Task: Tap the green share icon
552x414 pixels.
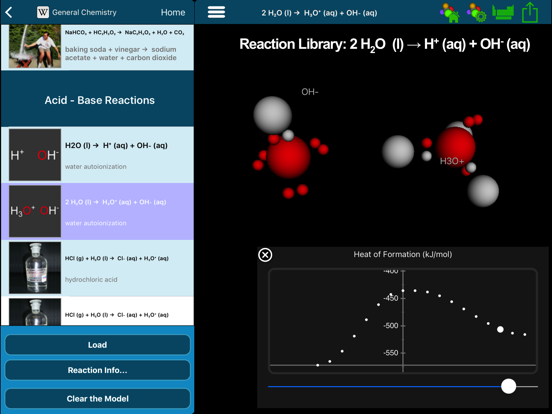Action: [530, 12]
